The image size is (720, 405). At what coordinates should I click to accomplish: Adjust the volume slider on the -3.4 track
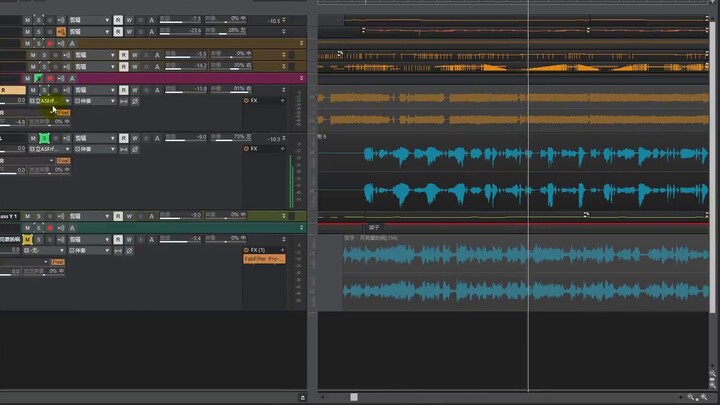coord(180,241)
